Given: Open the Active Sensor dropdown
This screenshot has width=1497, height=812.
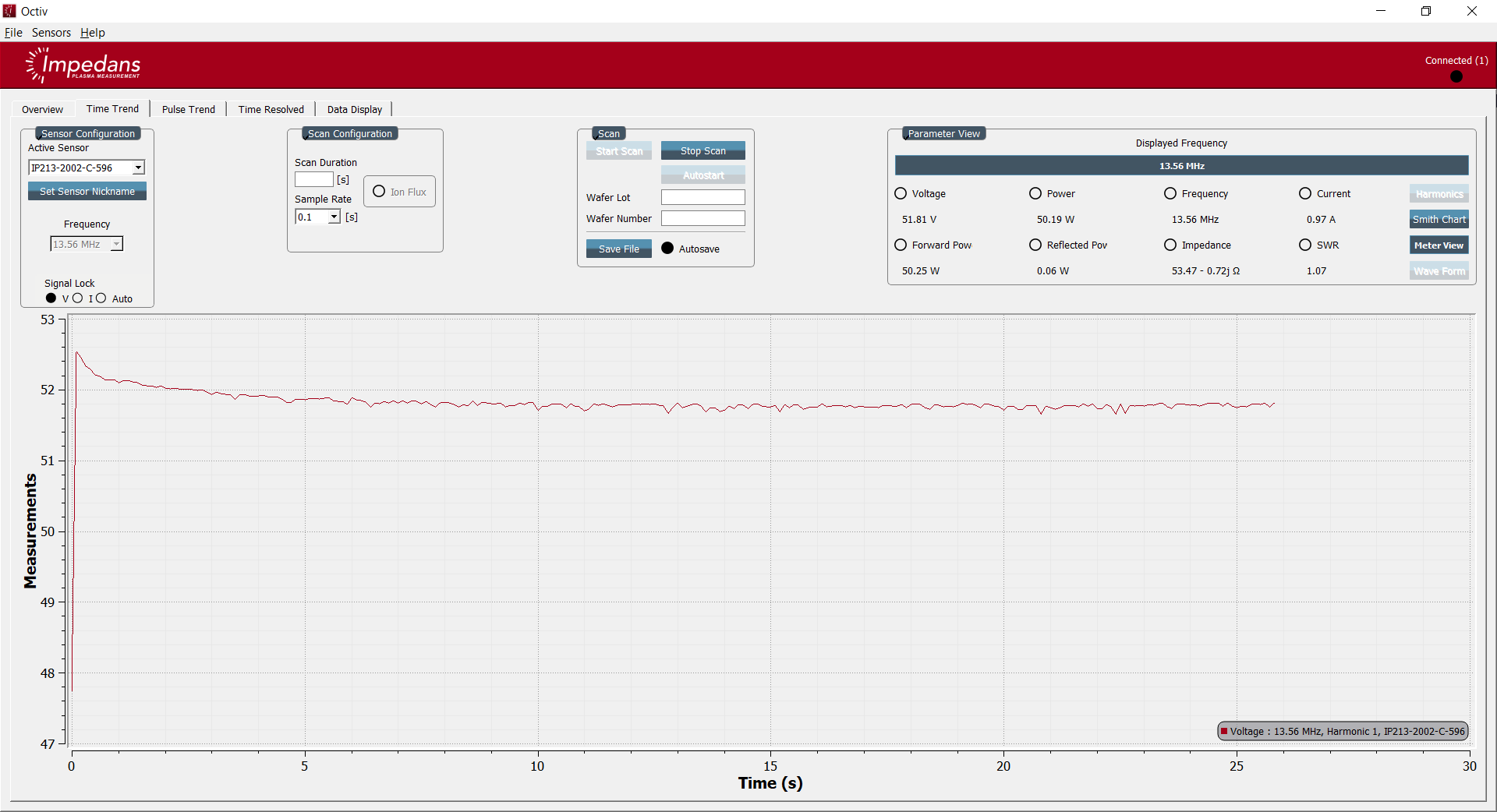Looking at the screenshot, I should [x=138, y=168].
